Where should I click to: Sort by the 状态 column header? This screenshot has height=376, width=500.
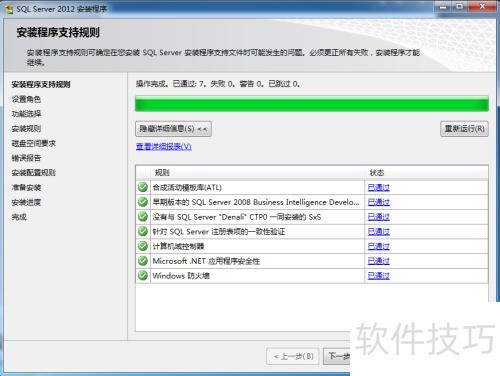[x=427, y=173]
